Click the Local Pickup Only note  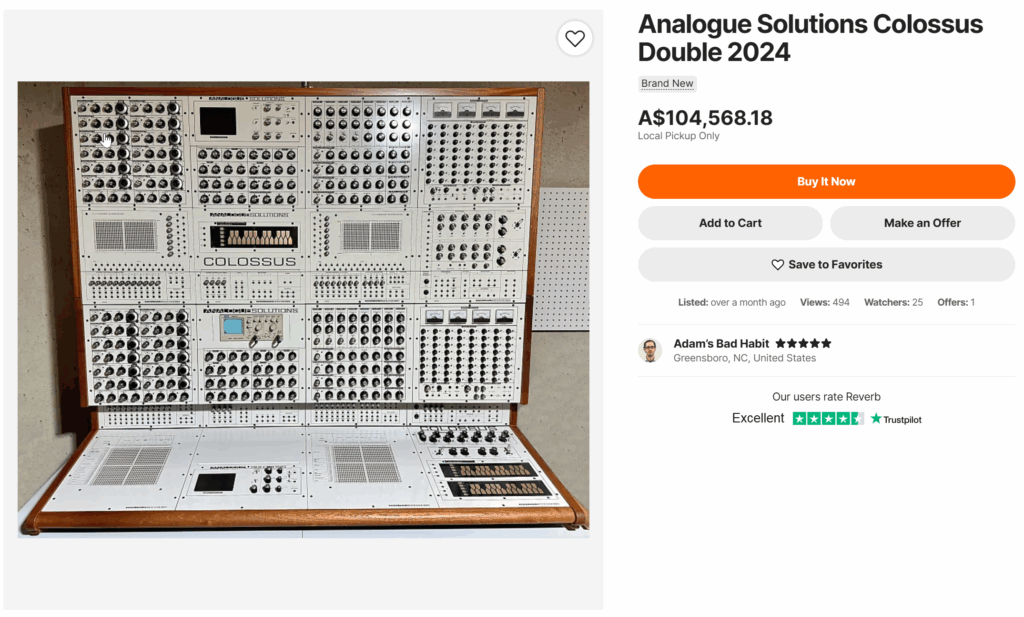click(x=678, y=136)
